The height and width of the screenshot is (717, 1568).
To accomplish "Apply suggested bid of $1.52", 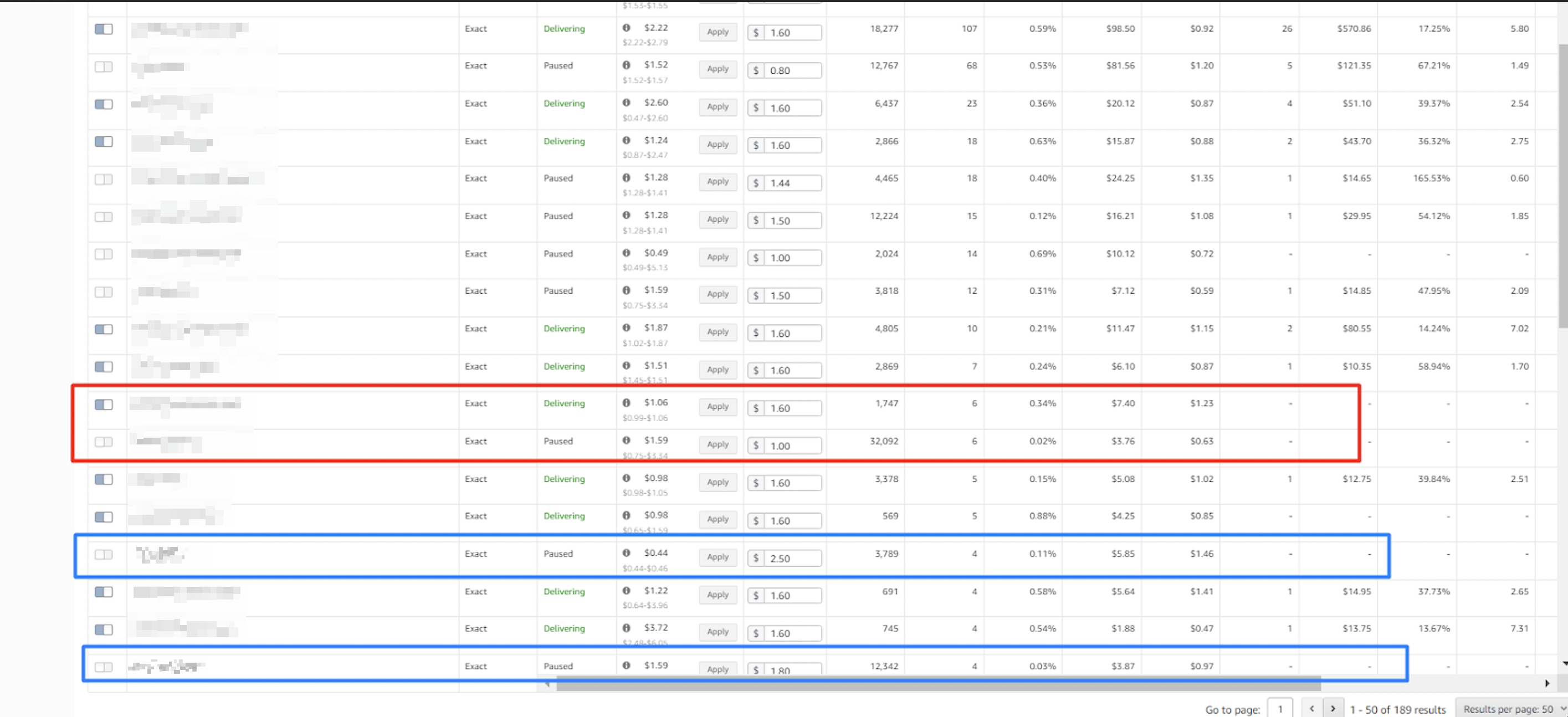I will coord(718,69).
